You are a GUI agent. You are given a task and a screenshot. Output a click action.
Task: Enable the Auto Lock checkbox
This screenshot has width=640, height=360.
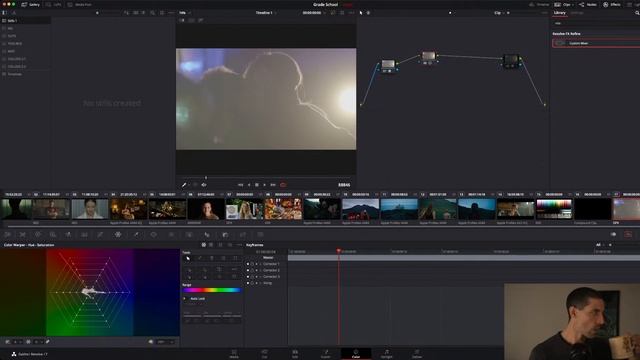(x=185, y=299)
